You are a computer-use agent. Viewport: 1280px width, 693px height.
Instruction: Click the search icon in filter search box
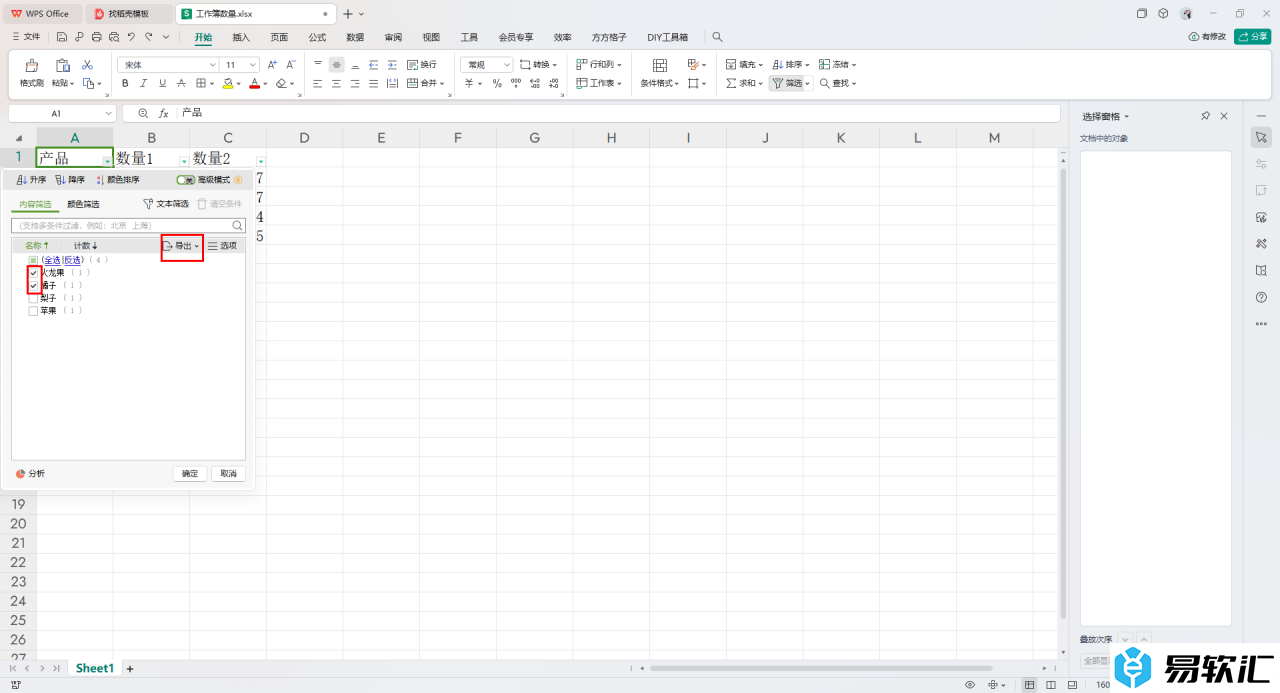(x=238, y=226)
